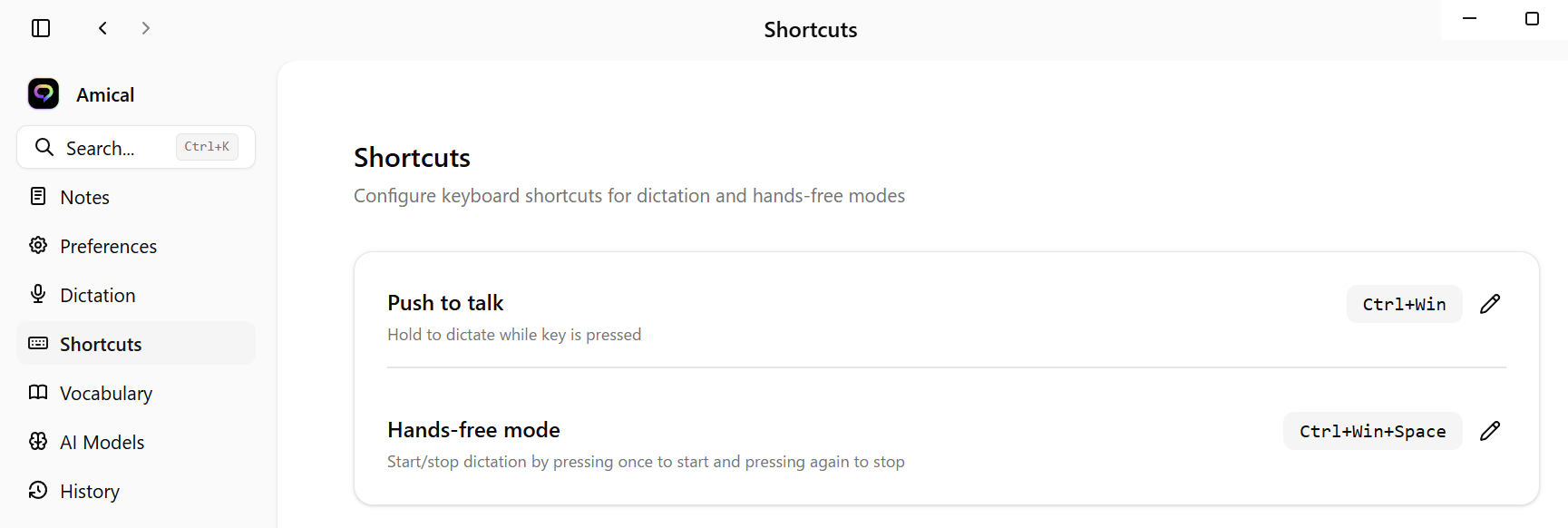The image size is (1568, 528).
Task: Click the Ctrl+K hint badge
Action: tap(207, 146)
